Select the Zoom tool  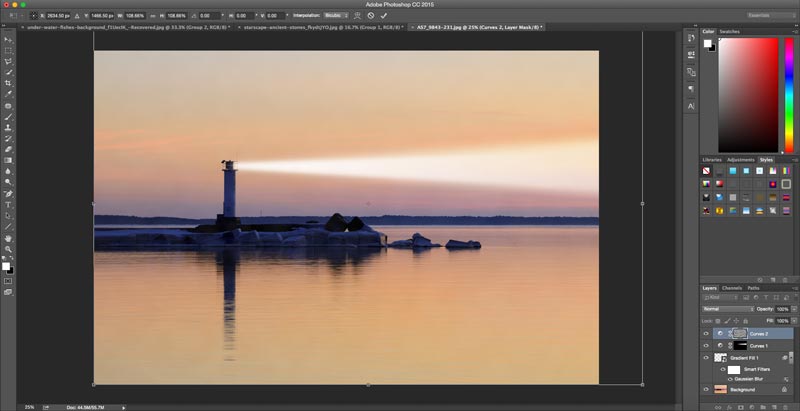[8, 249]
